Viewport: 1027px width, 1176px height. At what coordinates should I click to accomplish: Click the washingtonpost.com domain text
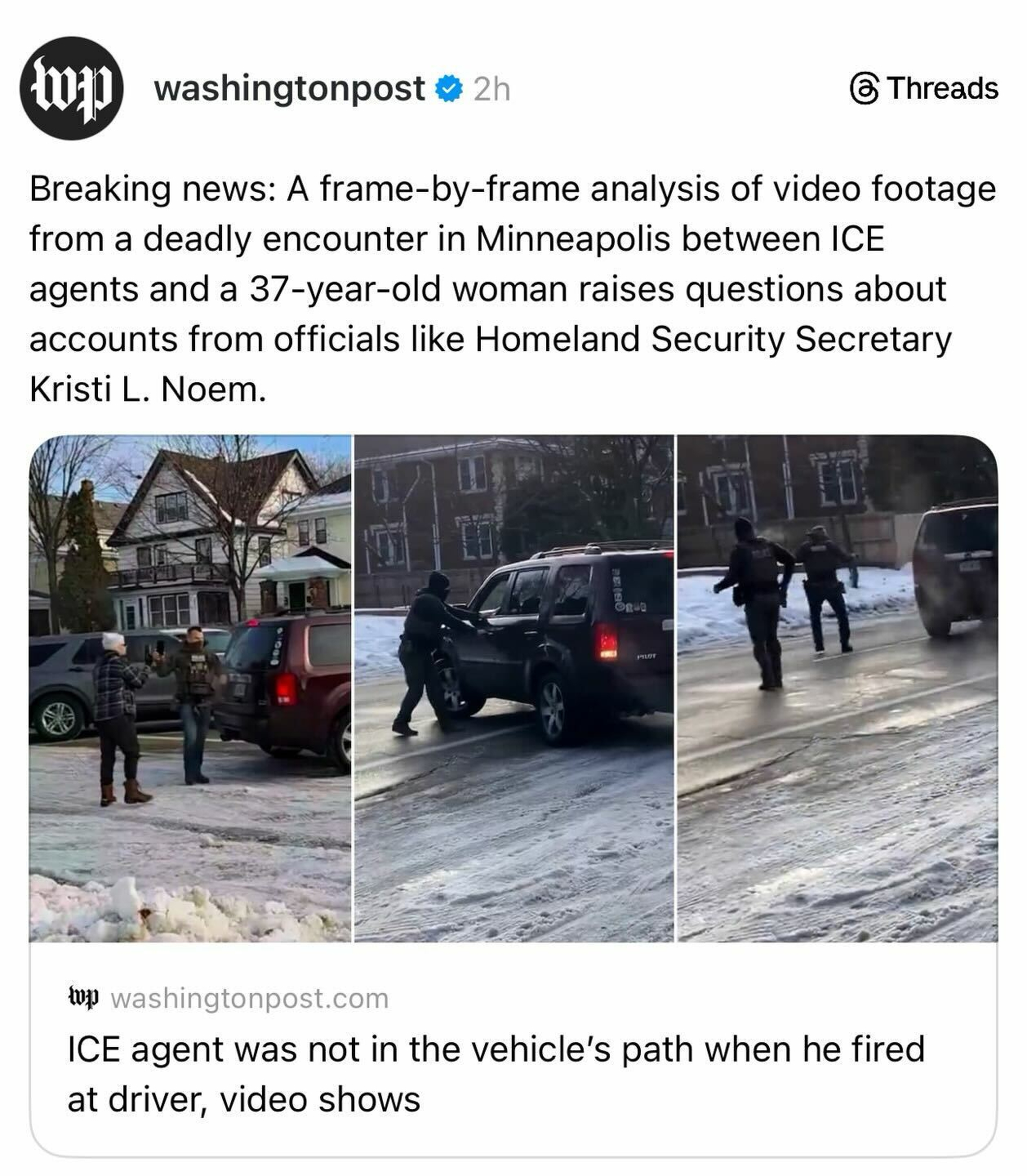tap(249, 998)
